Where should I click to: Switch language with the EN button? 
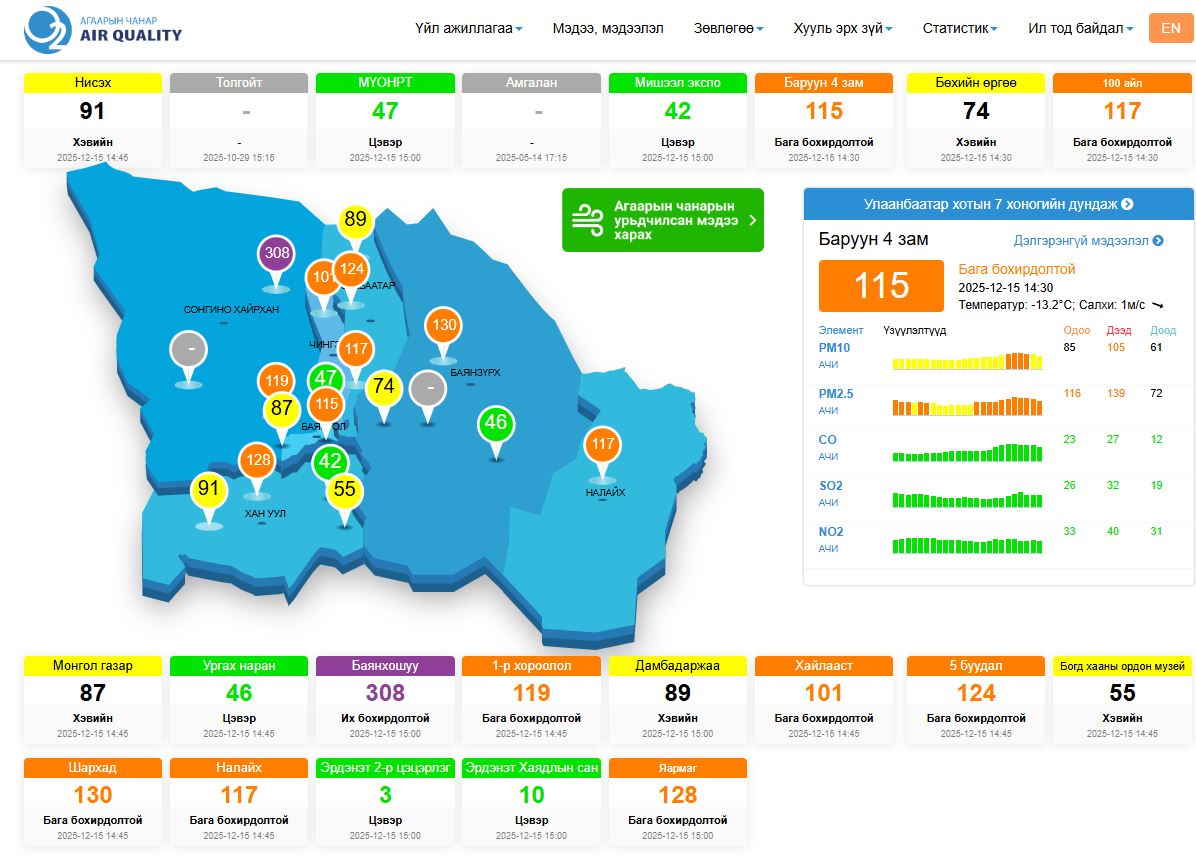(1170, 28)
